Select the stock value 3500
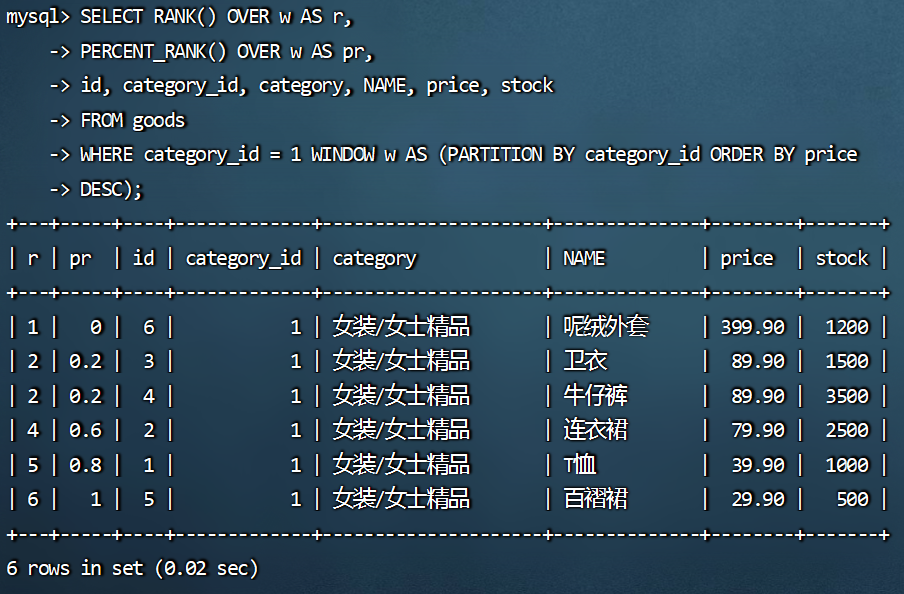 click(x=846, y=396)
